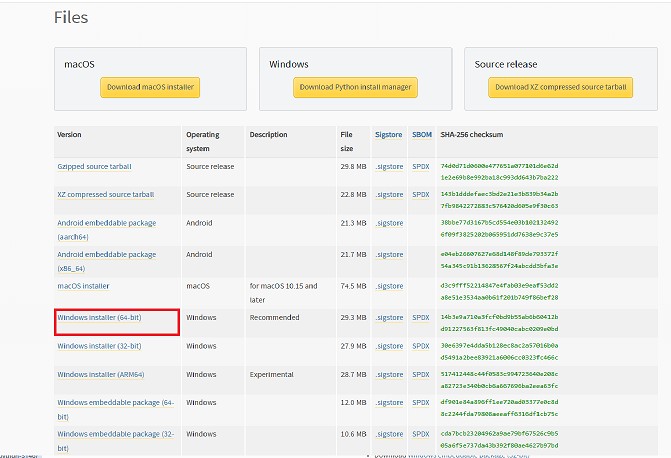Open the macOS installer link
671x458 pixels.
tap(83, 286)
